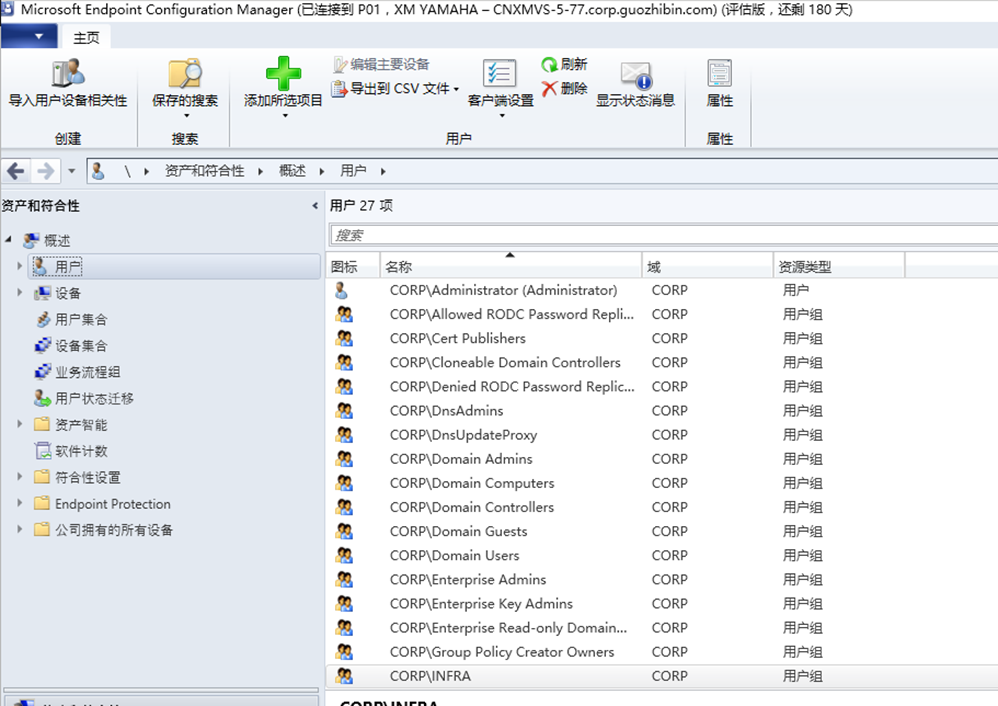Select the Home (主页) ribbon tab

(x=86, y=38)
